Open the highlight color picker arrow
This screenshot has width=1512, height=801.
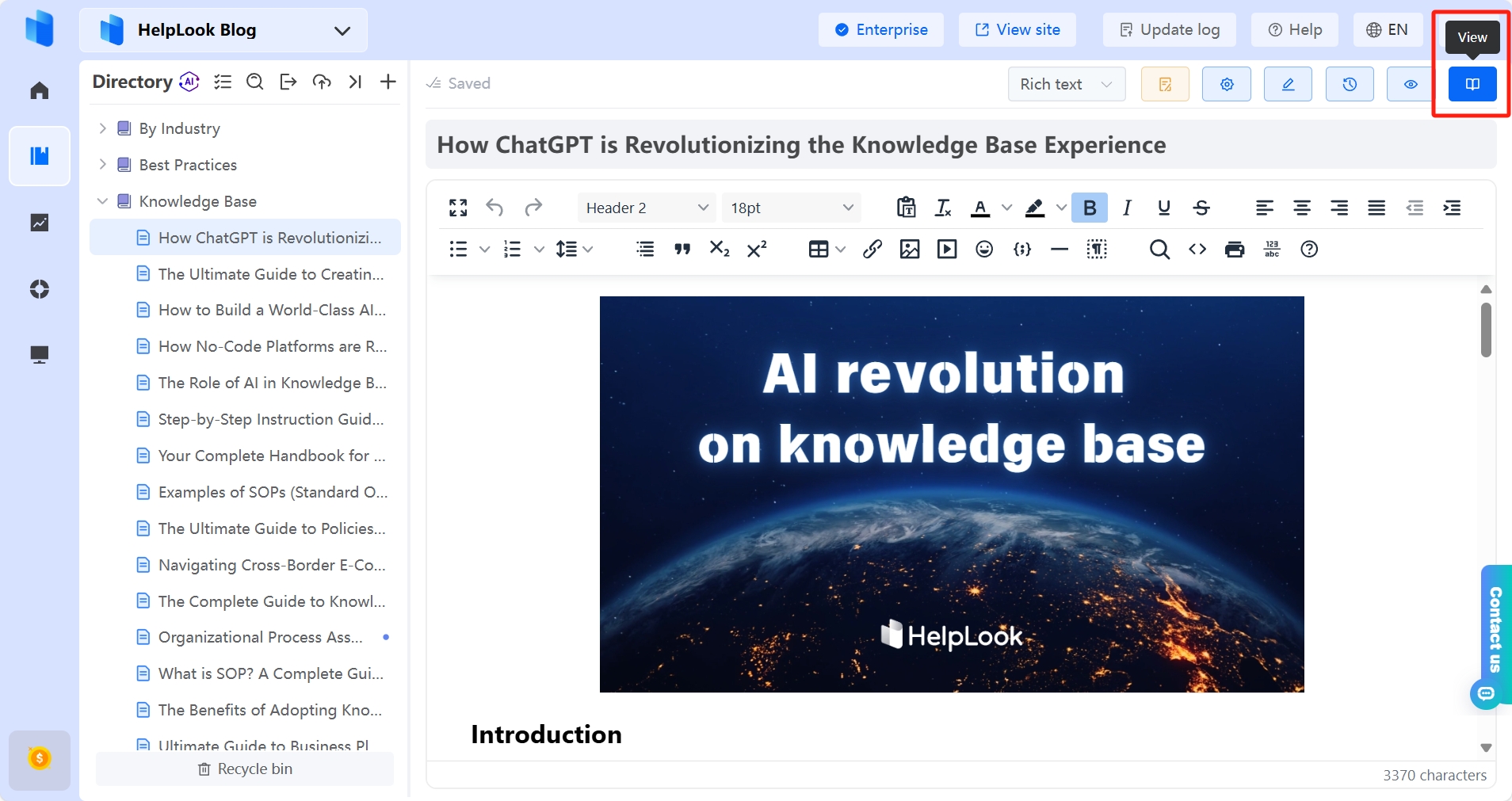click(x=1061, y=208)
